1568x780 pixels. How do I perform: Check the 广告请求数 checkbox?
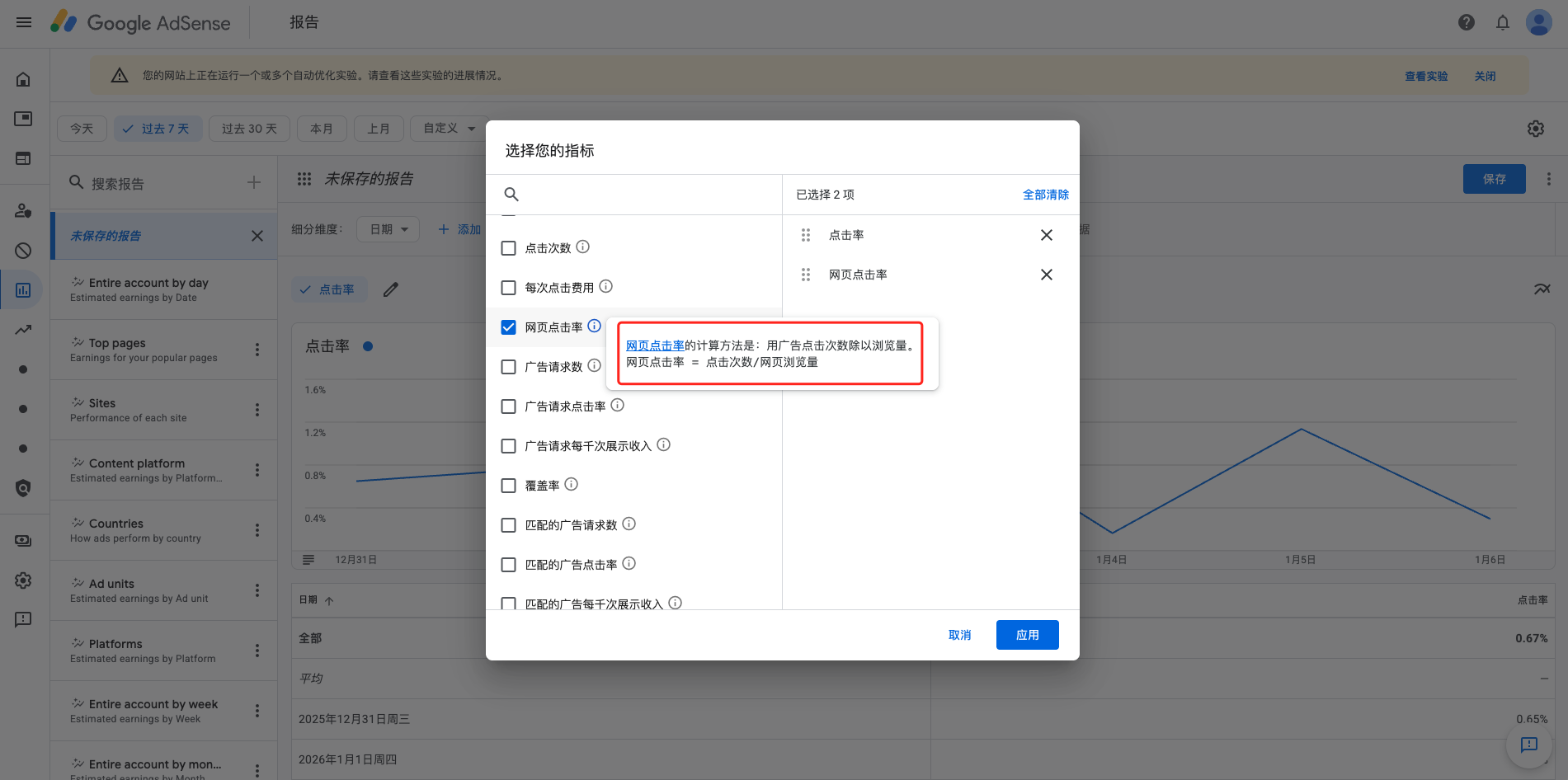pyautogui.click(x=509, y=367)
